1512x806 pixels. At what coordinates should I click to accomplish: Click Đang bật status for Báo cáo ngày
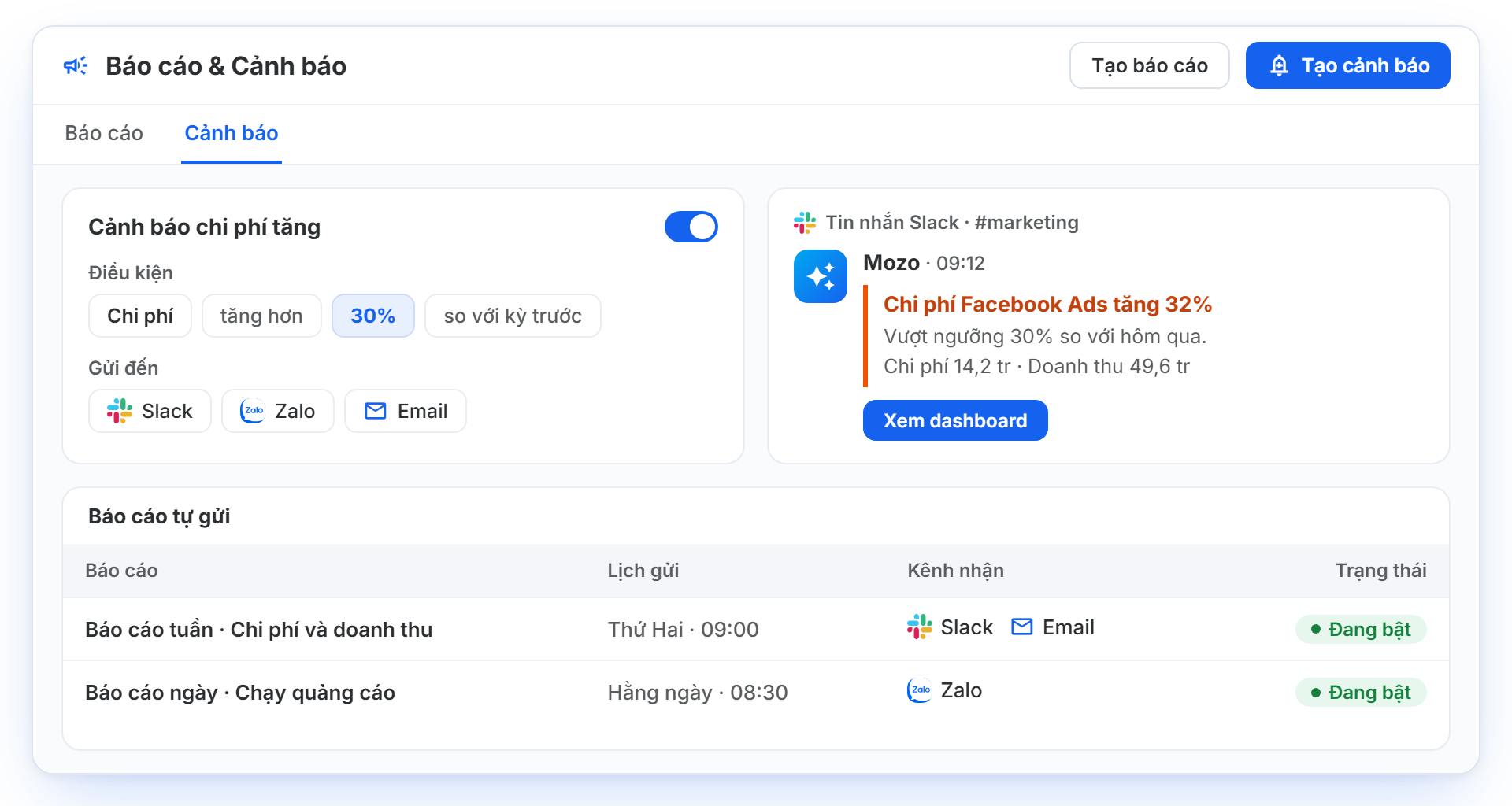click(1361, 692)
